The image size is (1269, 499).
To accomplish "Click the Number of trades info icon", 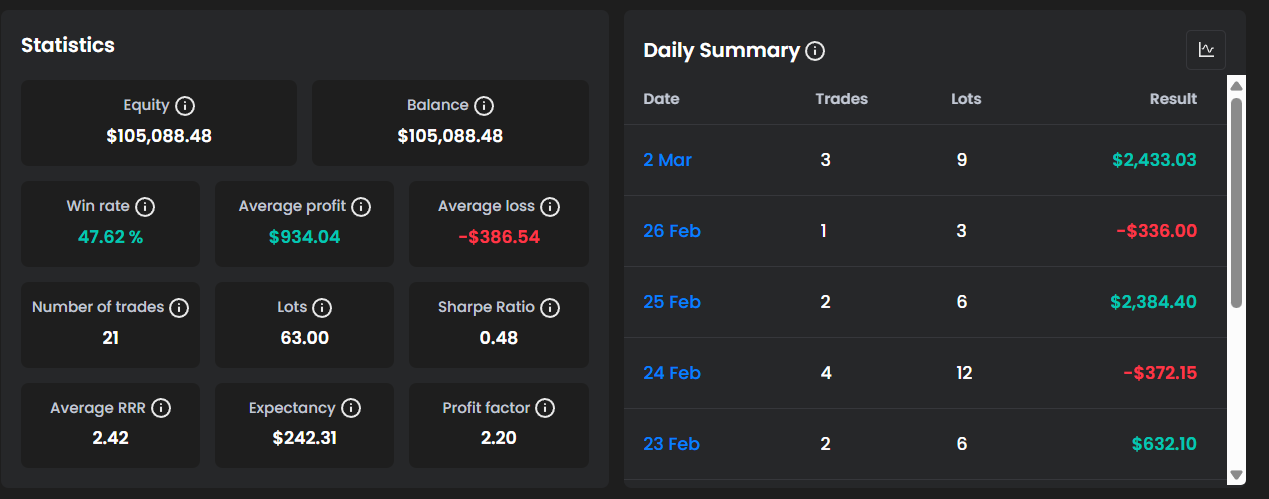I will point(179,308).
